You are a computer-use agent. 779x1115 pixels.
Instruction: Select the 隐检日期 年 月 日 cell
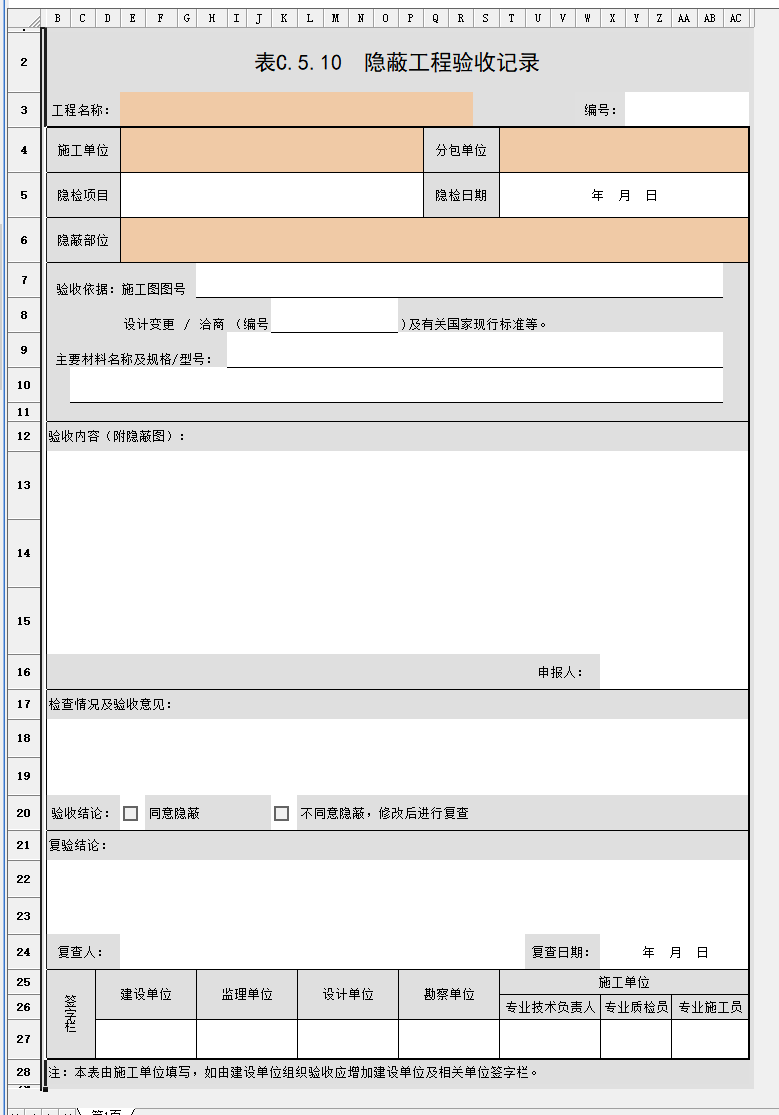624,195
